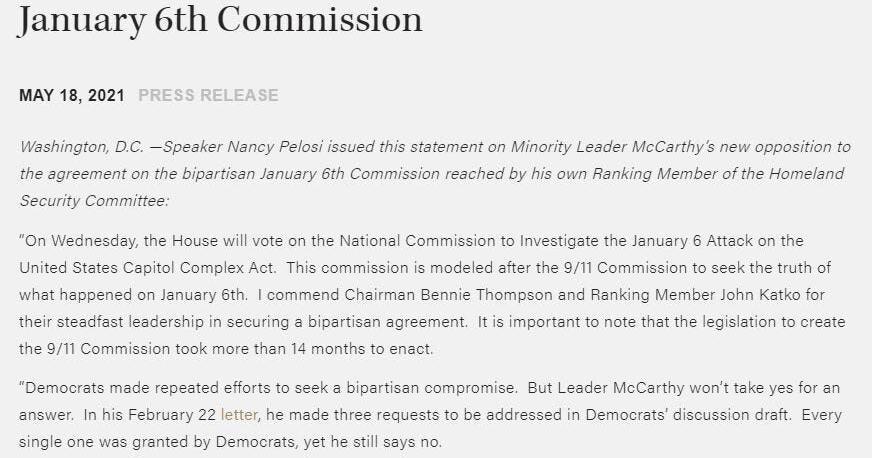This screenshot has height=458, width=872.
Task: Click the PRESS RELEASE category label
Action: [x=209, y=95]
